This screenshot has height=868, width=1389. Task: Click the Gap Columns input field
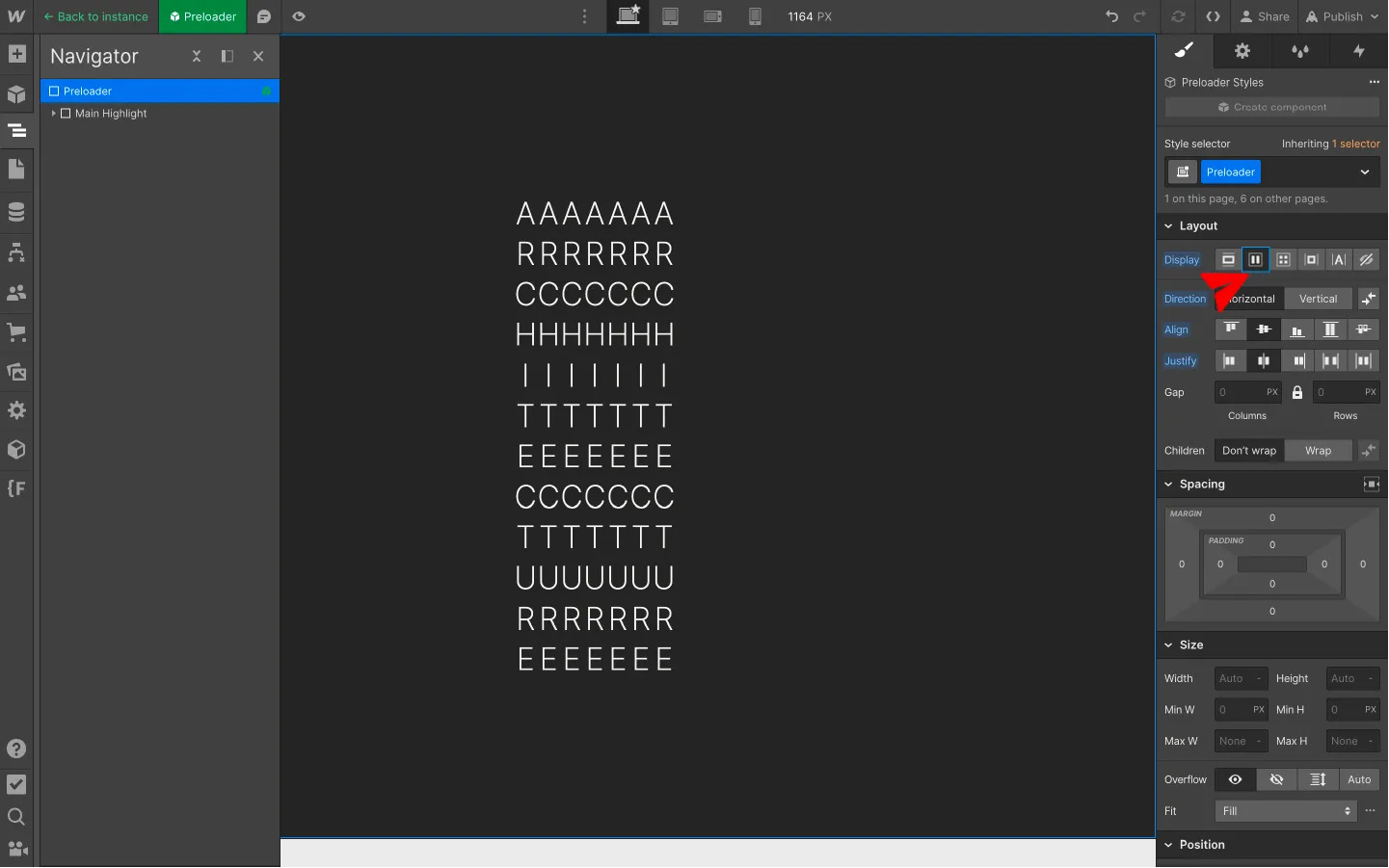coord(1247,392)
